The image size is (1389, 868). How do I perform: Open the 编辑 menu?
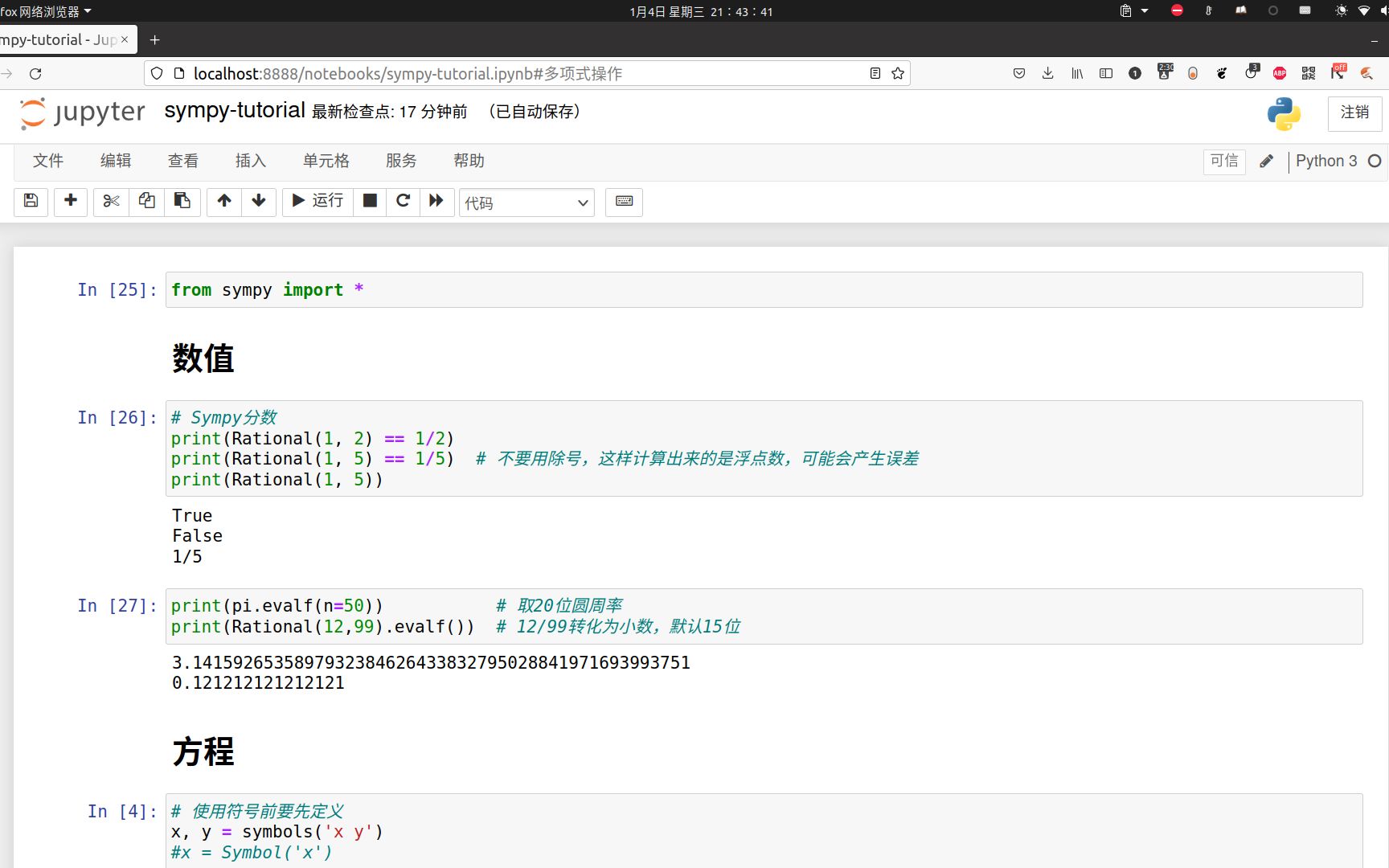116,161
